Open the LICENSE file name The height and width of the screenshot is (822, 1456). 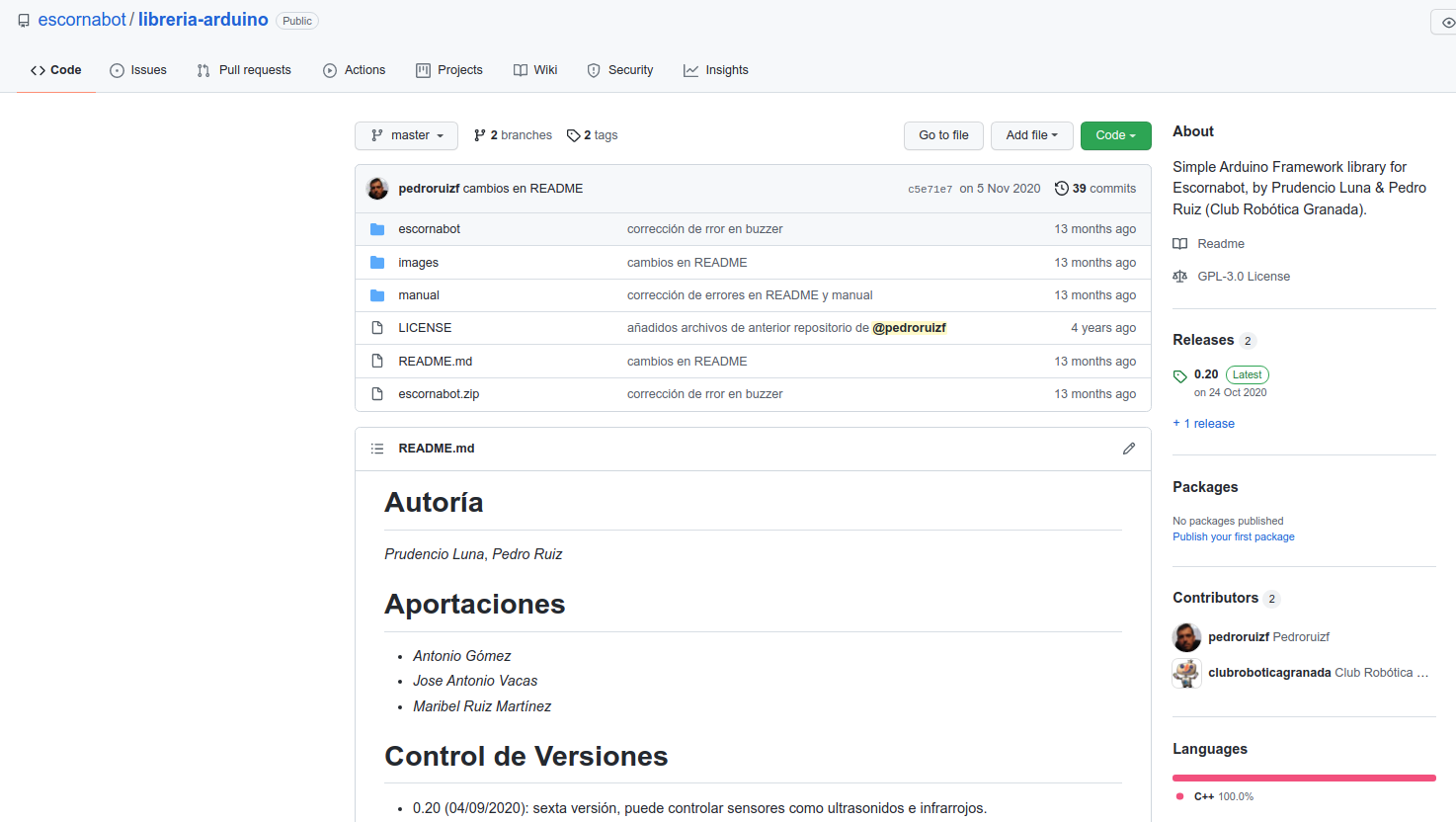coord(425,328)
